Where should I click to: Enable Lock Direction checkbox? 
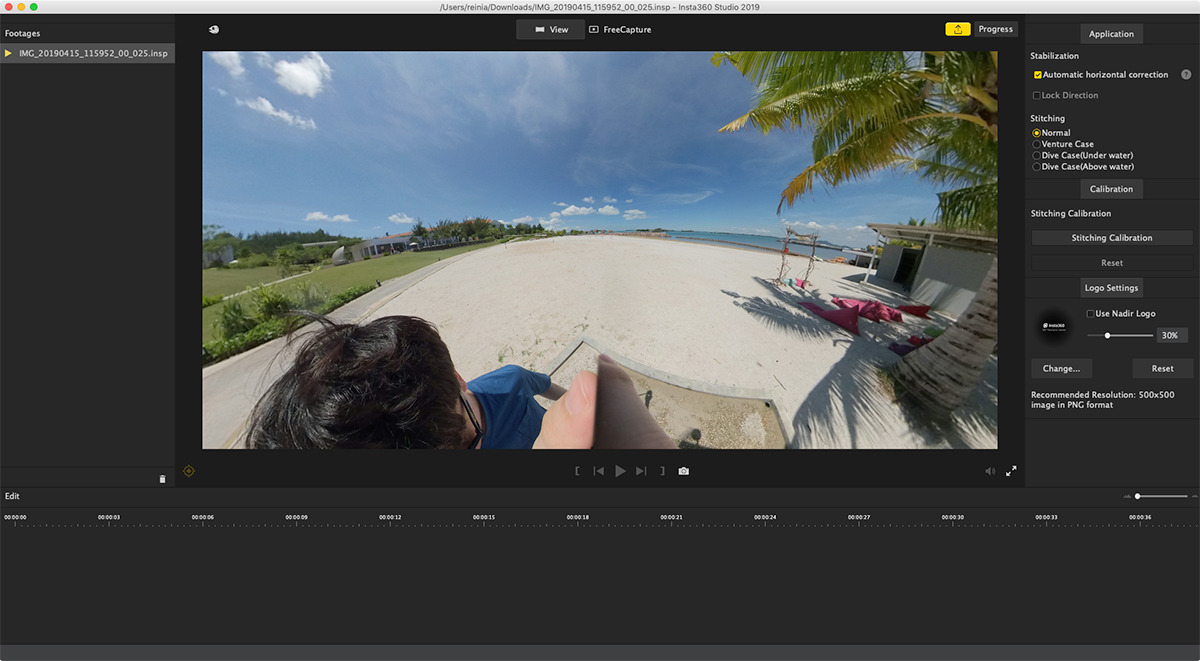click(1036, 96)
